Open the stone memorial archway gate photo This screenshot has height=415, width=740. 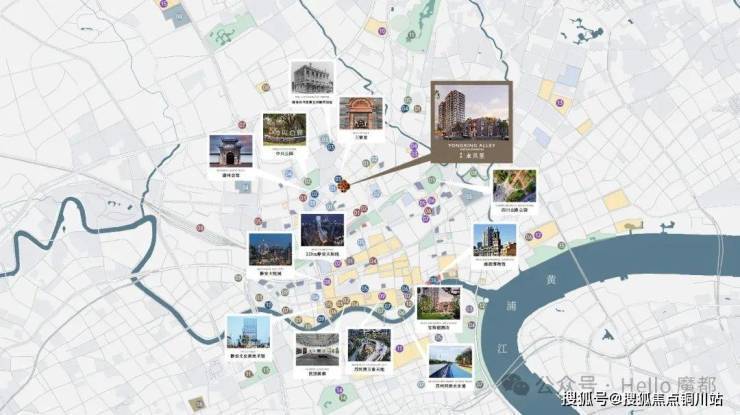231,151
